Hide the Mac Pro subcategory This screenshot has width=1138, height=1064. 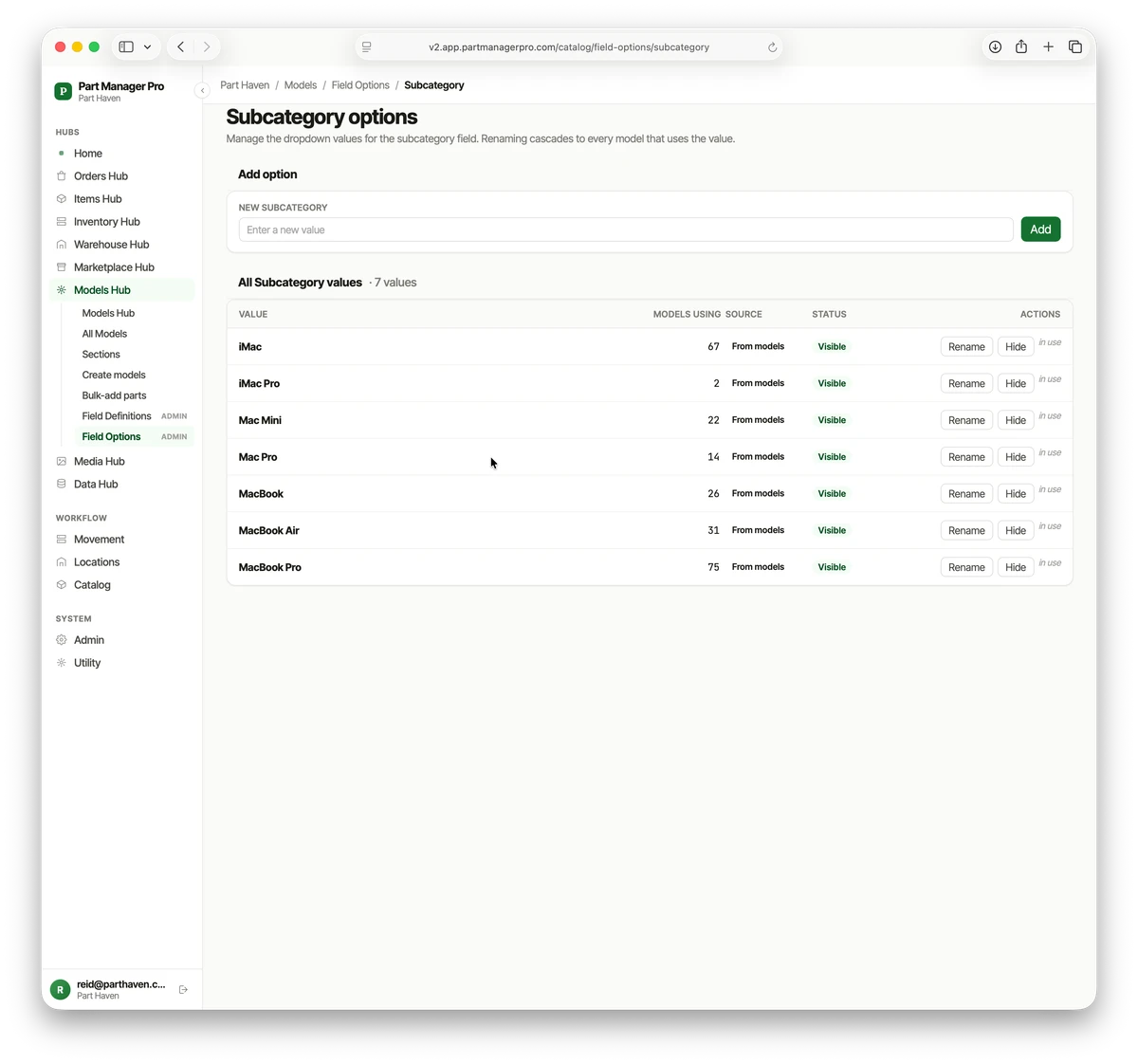(1016, 457)
